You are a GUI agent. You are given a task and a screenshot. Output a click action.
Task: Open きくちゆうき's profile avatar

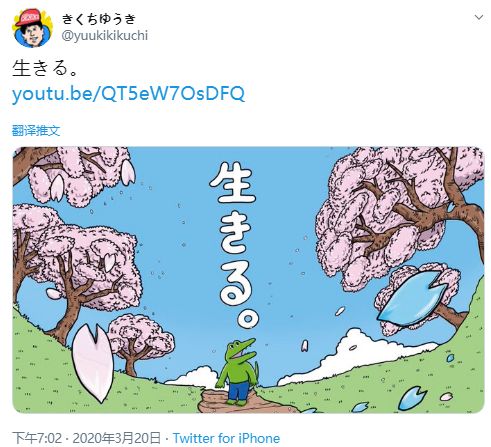(x=32, y=28)
